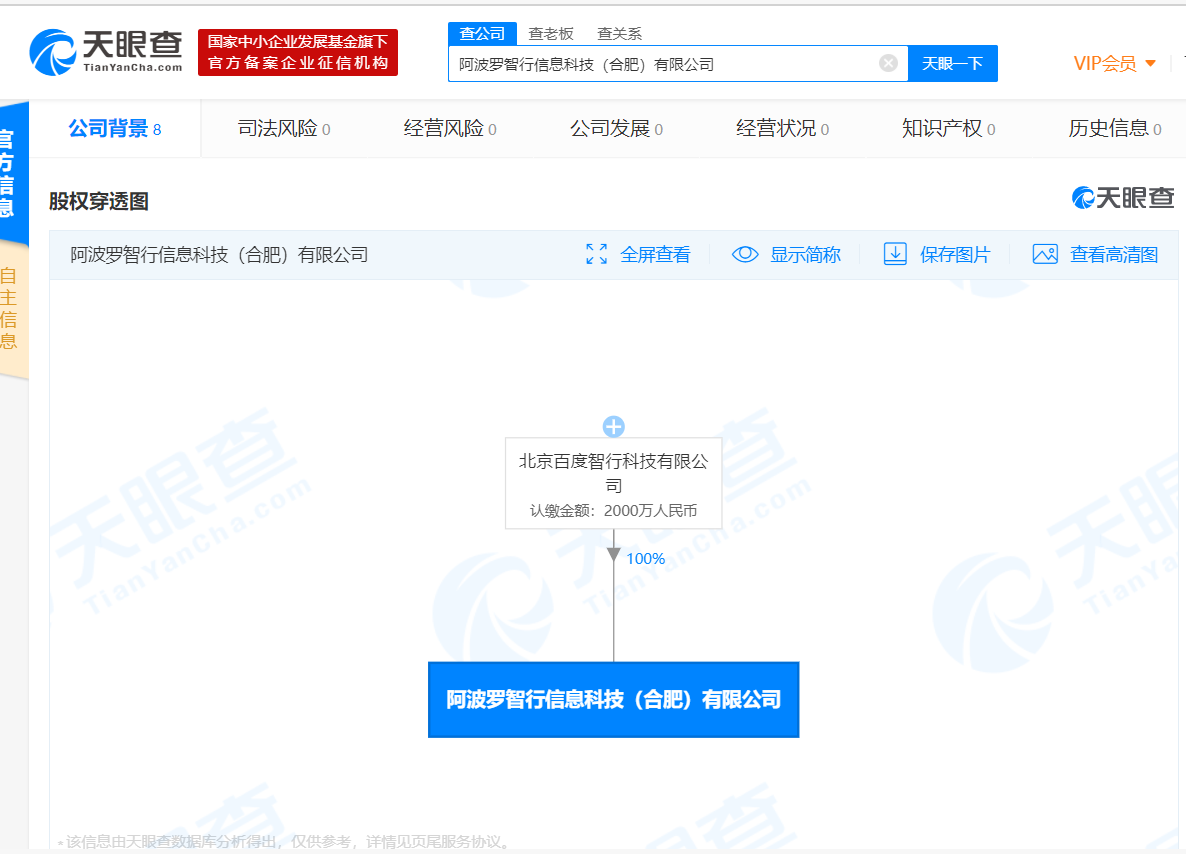Viewport: 1186px width, 854px height.
Task: Click the fullscreen view icon
Action: (597, 254)
